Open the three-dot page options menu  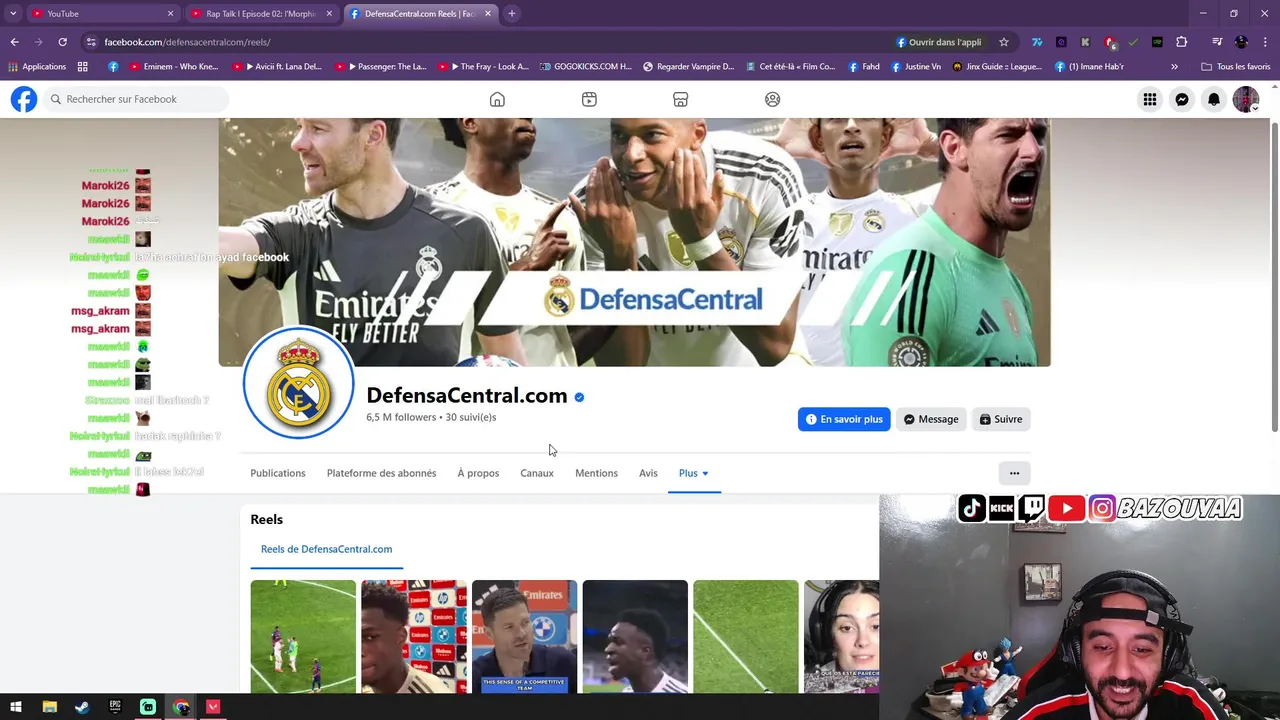[x=1014, y=473]
